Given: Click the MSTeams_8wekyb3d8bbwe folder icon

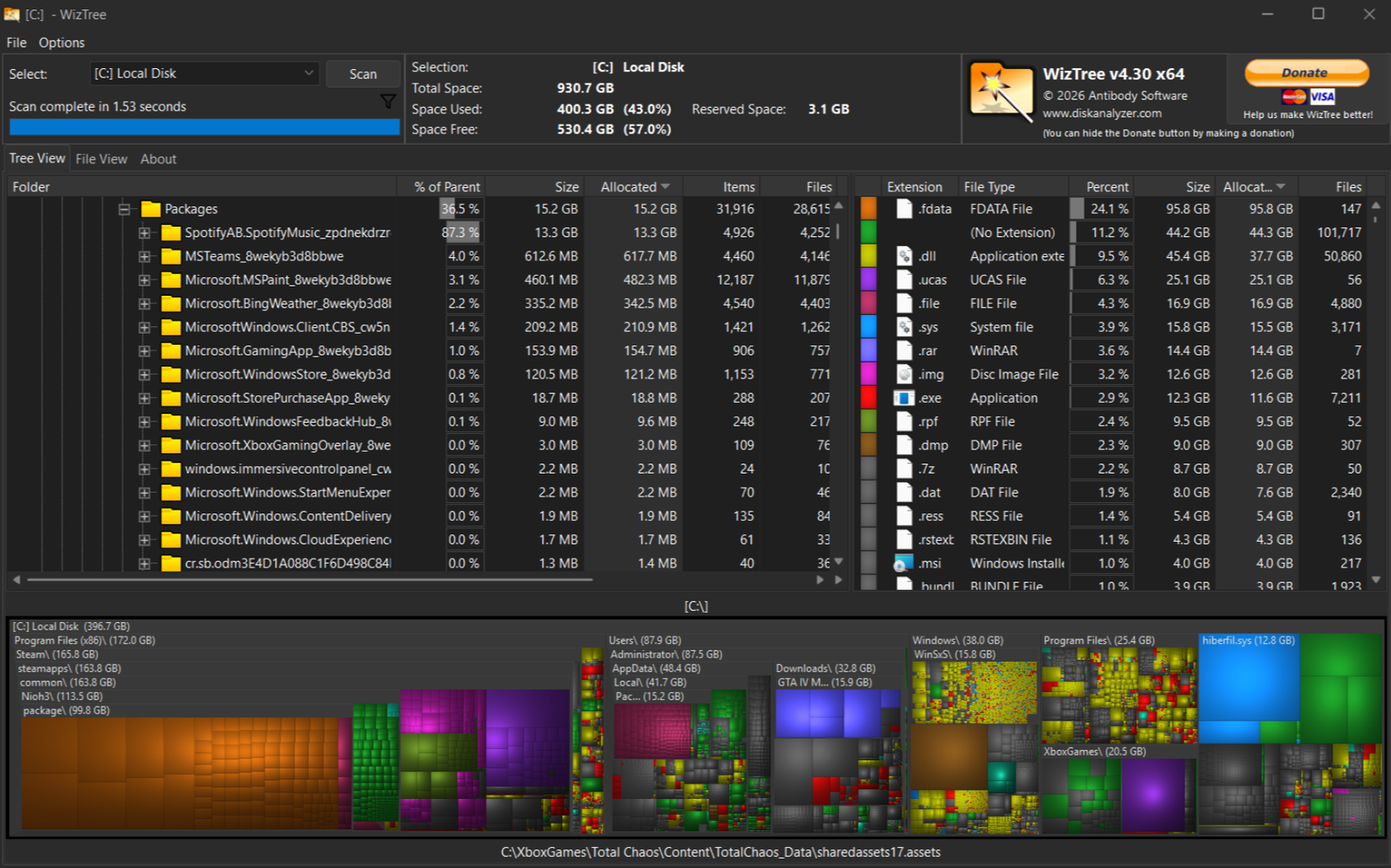Looking at the screenshot, I should point(171,256).
